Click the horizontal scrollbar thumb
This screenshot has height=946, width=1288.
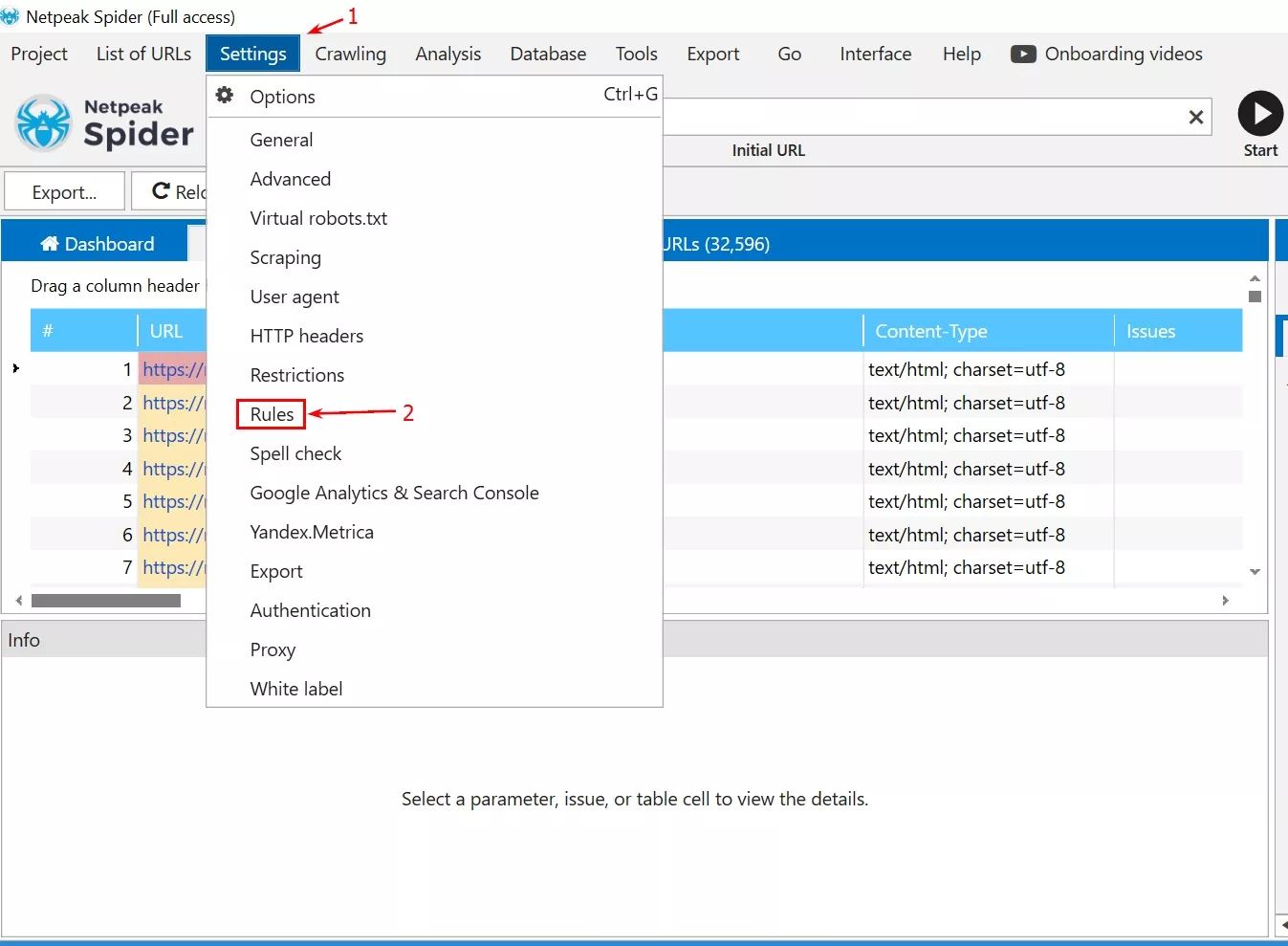pos(106,601)
